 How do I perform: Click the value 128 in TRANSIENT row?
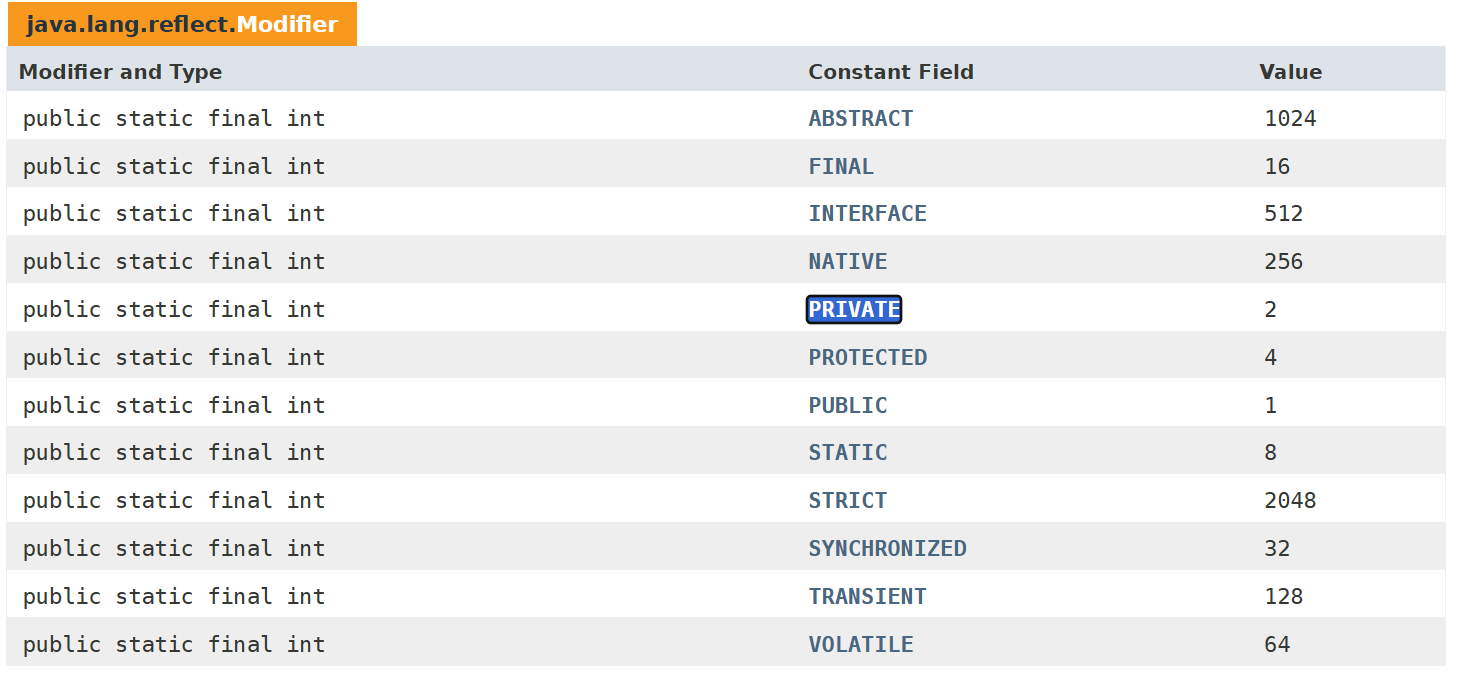click(1283, 596)
